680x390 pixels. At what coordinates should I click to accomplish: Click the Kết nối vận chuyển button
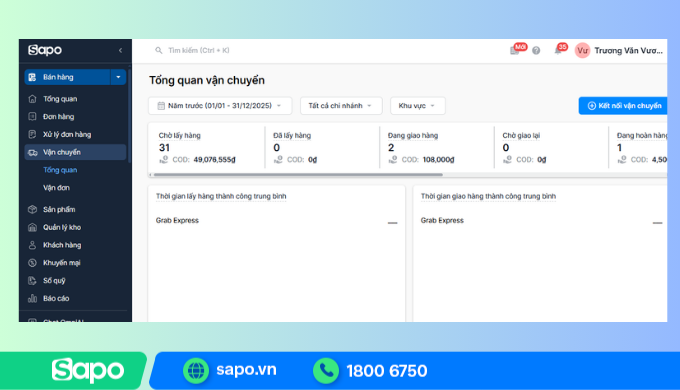coord(623,106)
